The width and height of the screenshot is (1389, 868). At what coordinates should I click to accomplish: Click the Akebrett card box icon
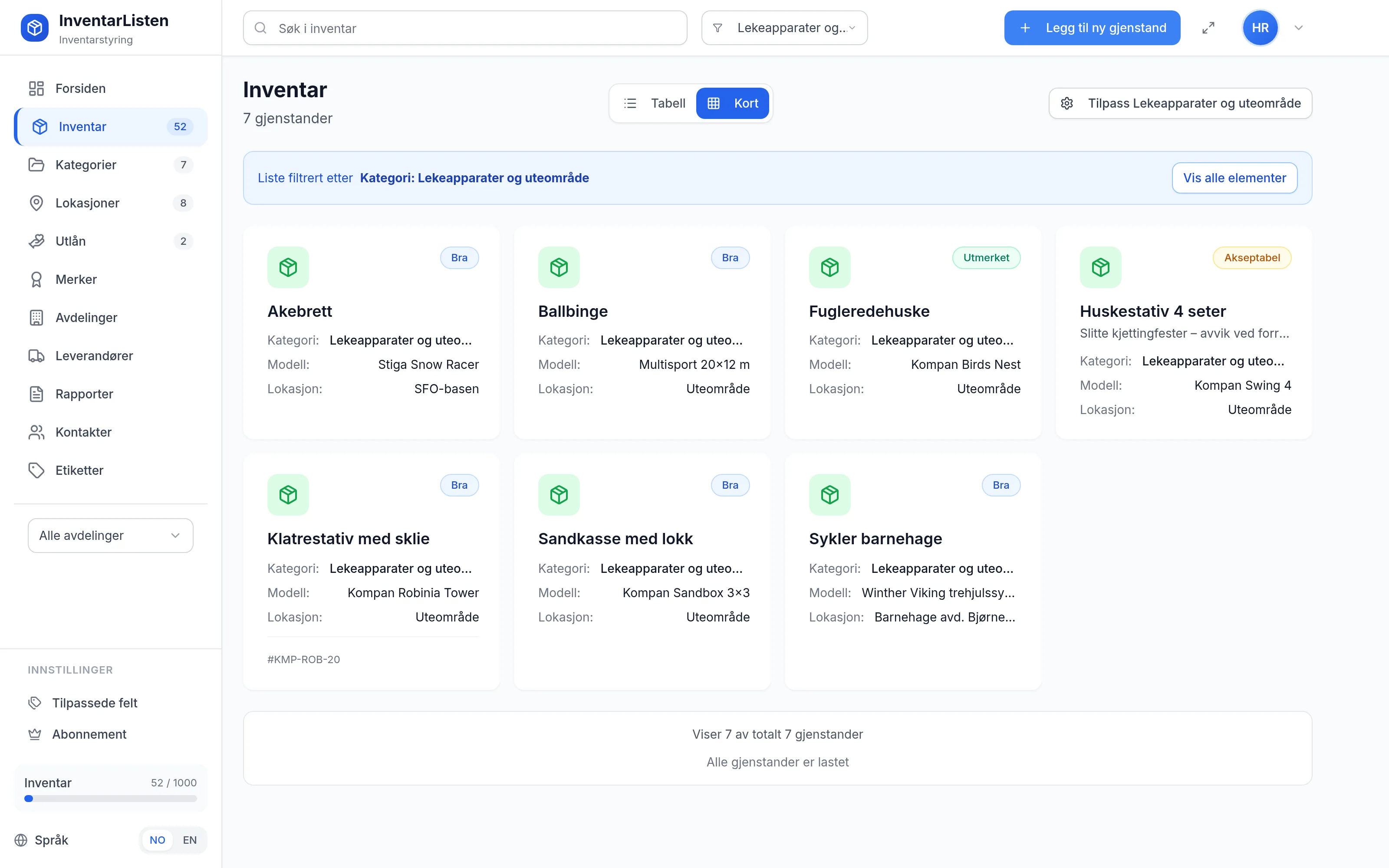tap(288, 267)
